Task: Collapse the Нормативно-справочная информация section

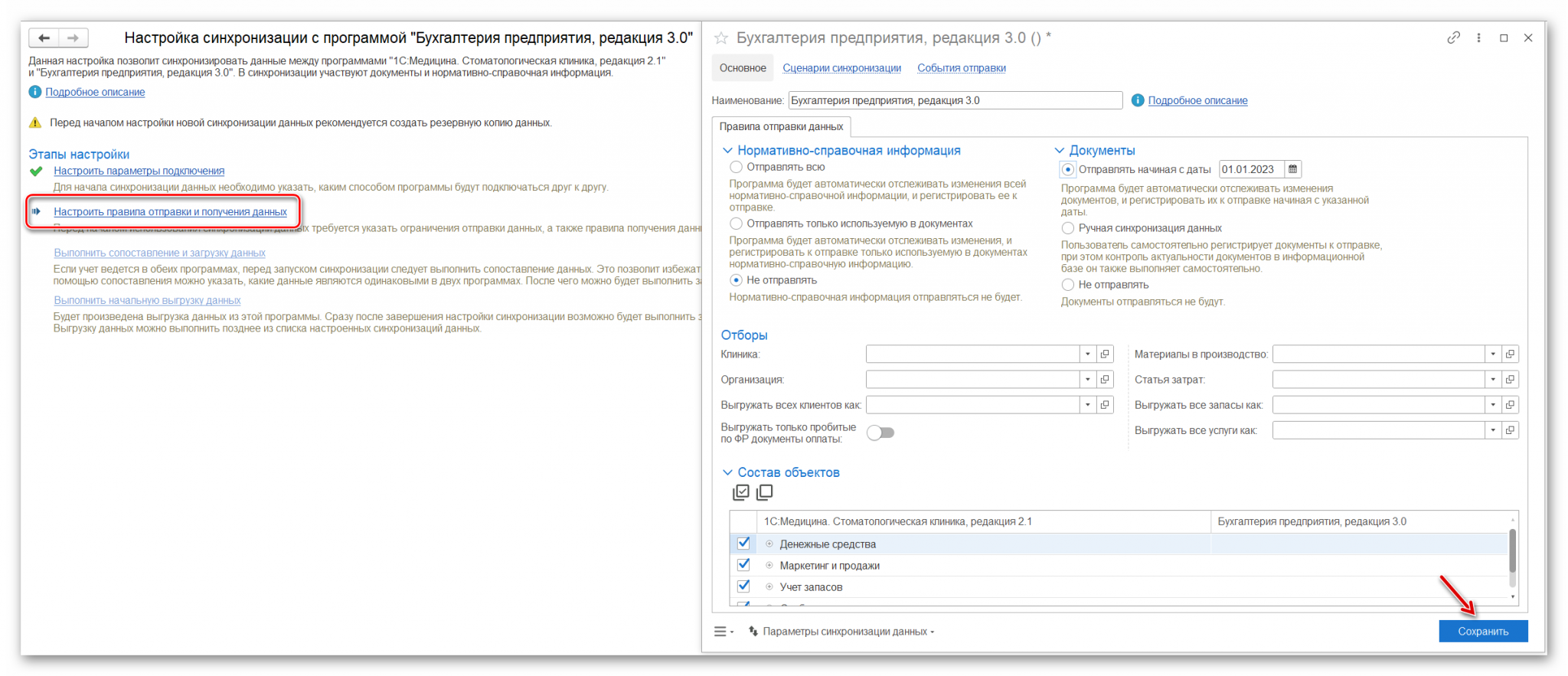Action: 727,151
